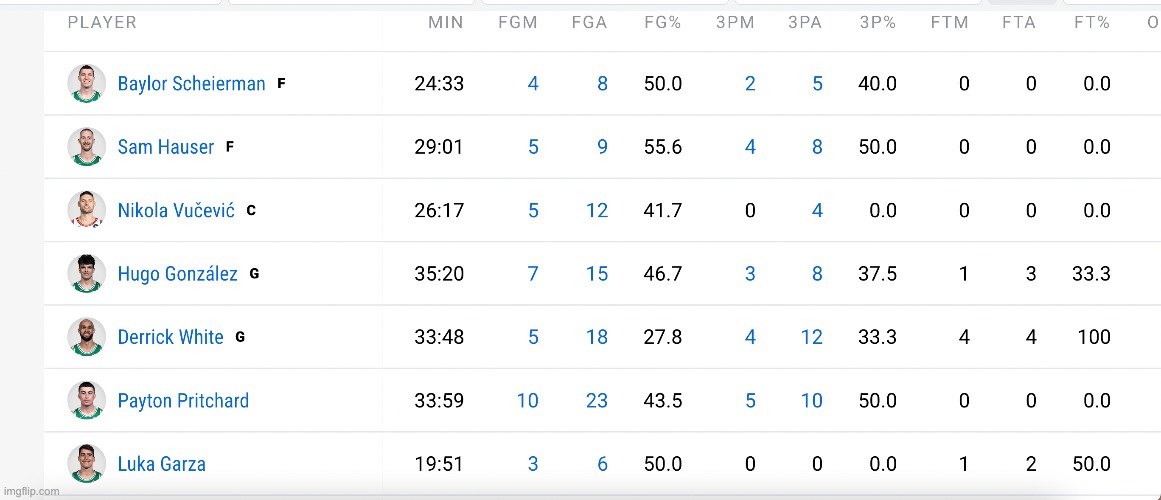Open Payton Pritchard's player profile

coord(183,400)
